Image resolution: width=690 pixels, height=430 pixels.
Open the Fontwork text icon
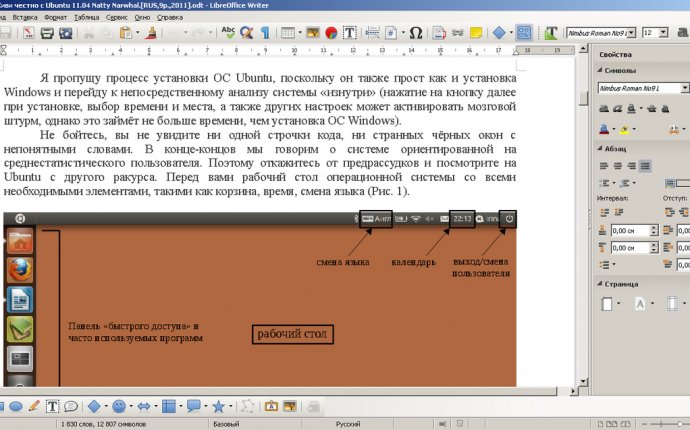551,33
